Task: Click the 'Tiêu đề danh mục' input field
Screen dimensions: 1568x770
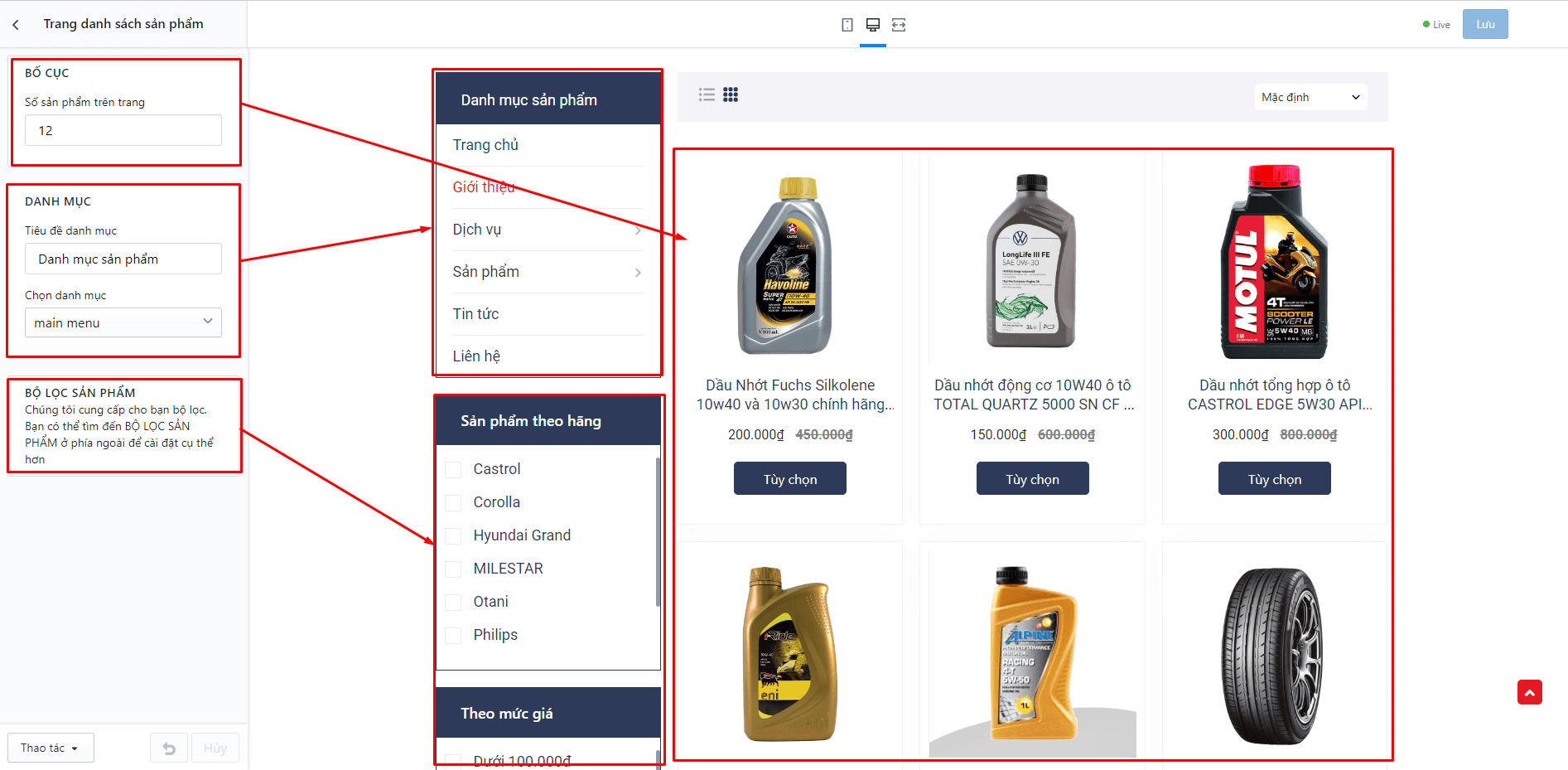Action: (123, 259)
